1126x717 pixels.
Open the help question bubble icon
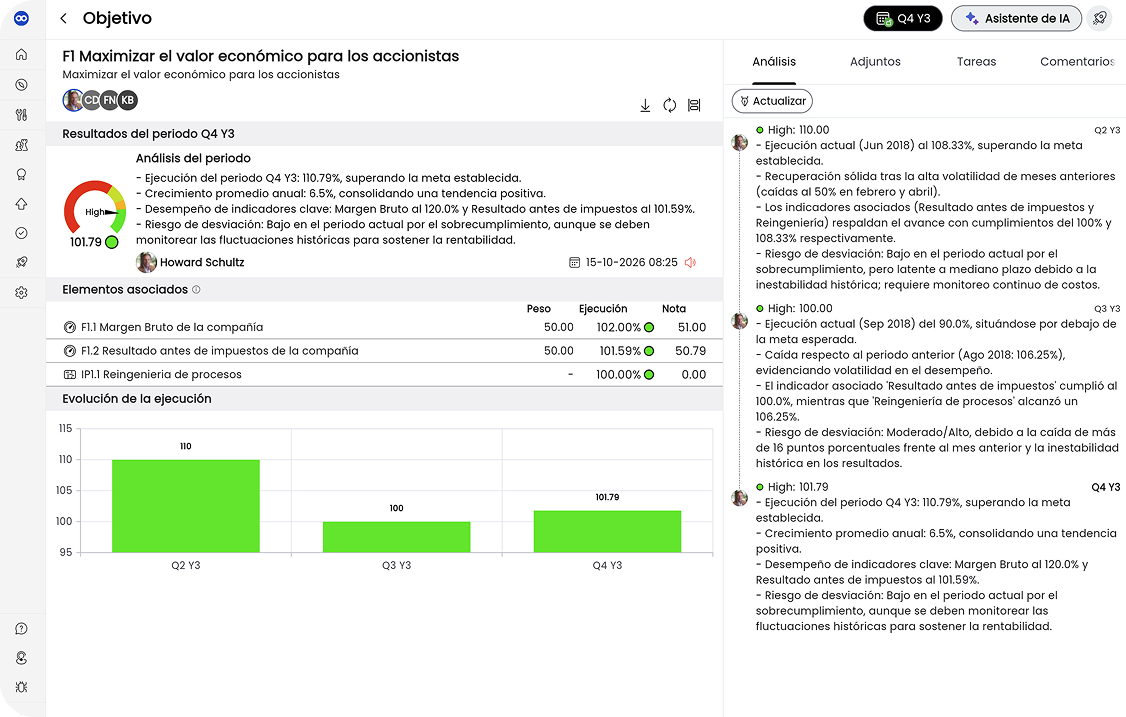22,629
